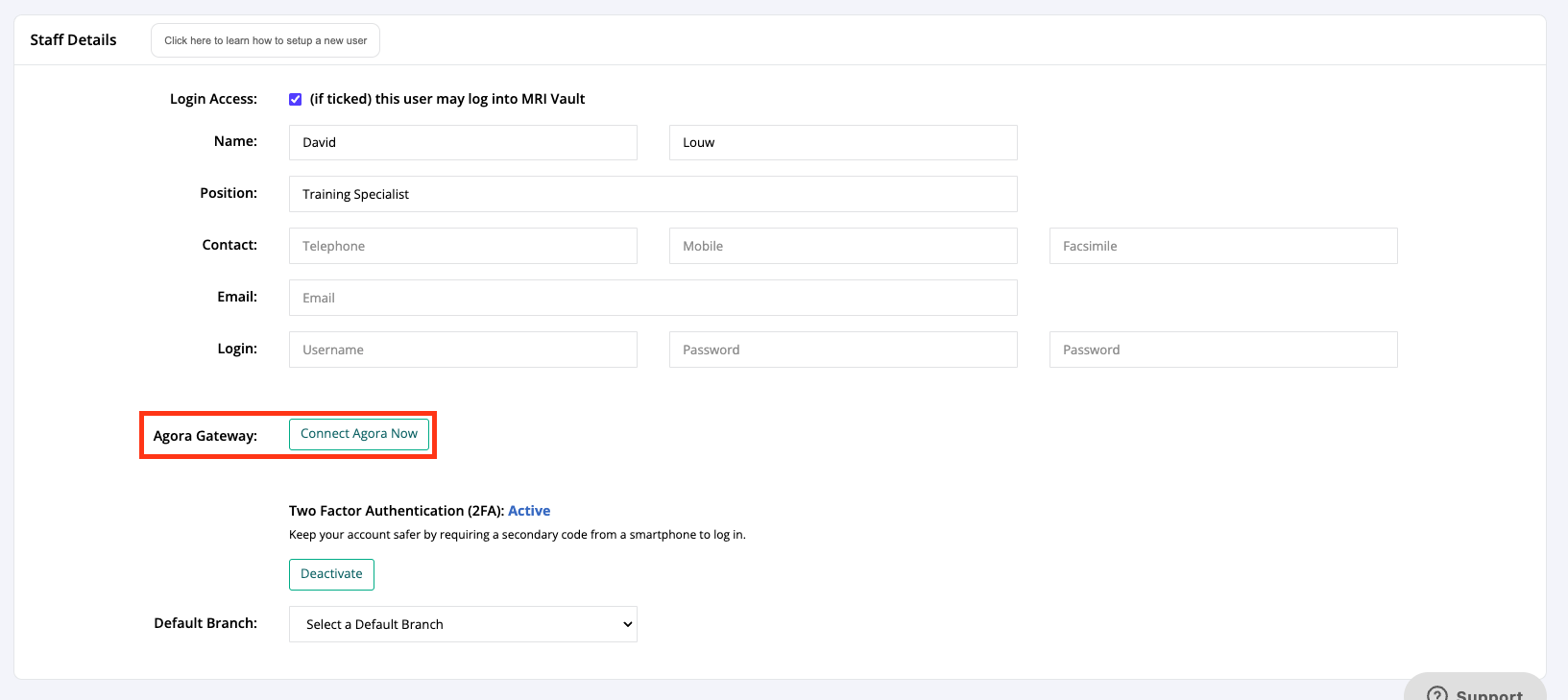
Task: Focus the Facsimile input field
Action: coord(1223,246)
